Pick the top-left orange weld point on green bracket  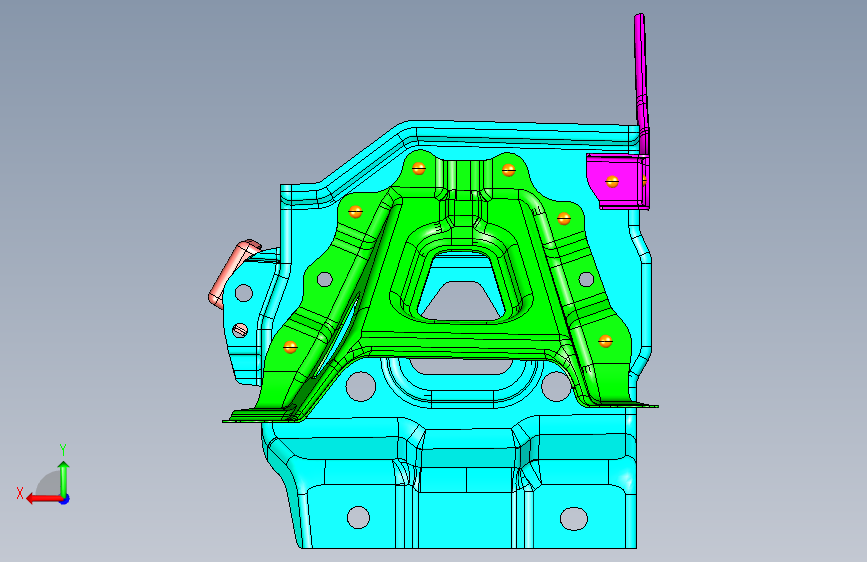pos(419,168)
